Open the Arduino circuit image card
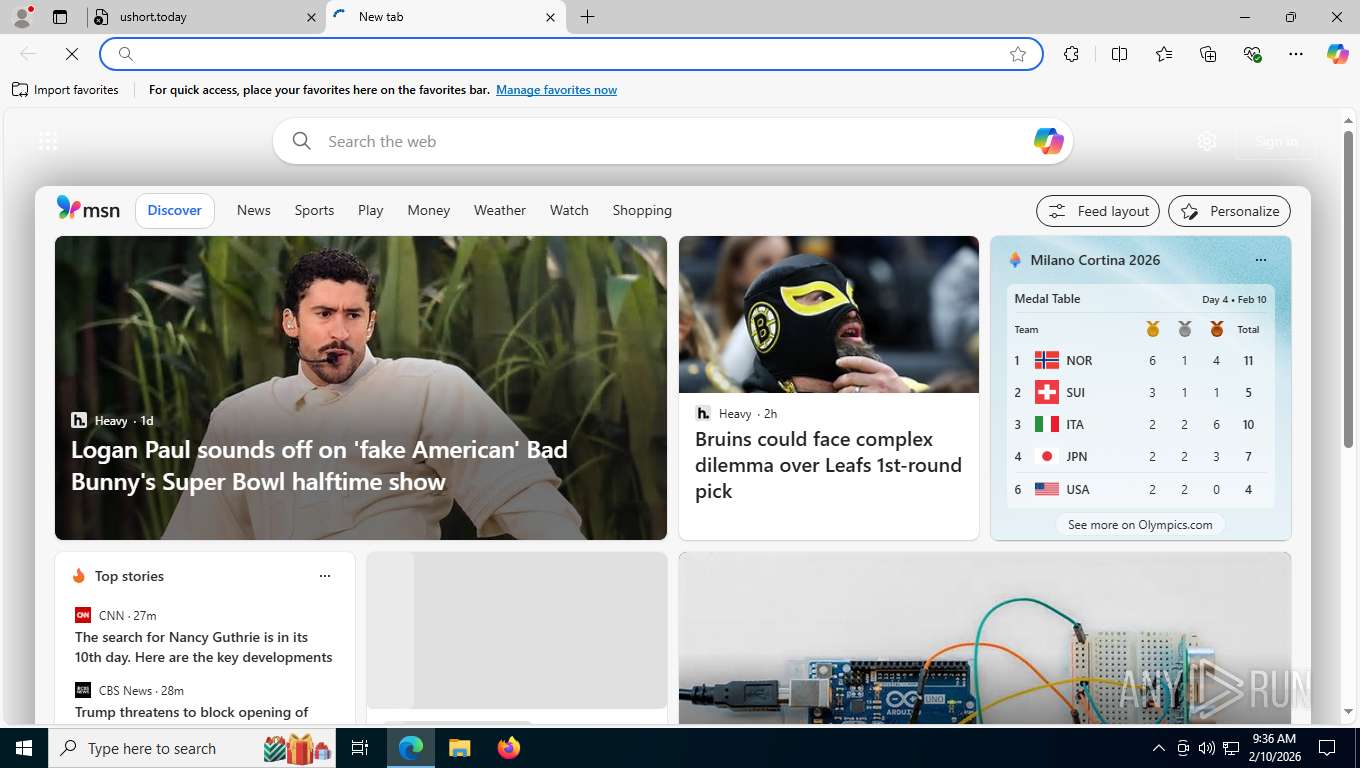 985,638
